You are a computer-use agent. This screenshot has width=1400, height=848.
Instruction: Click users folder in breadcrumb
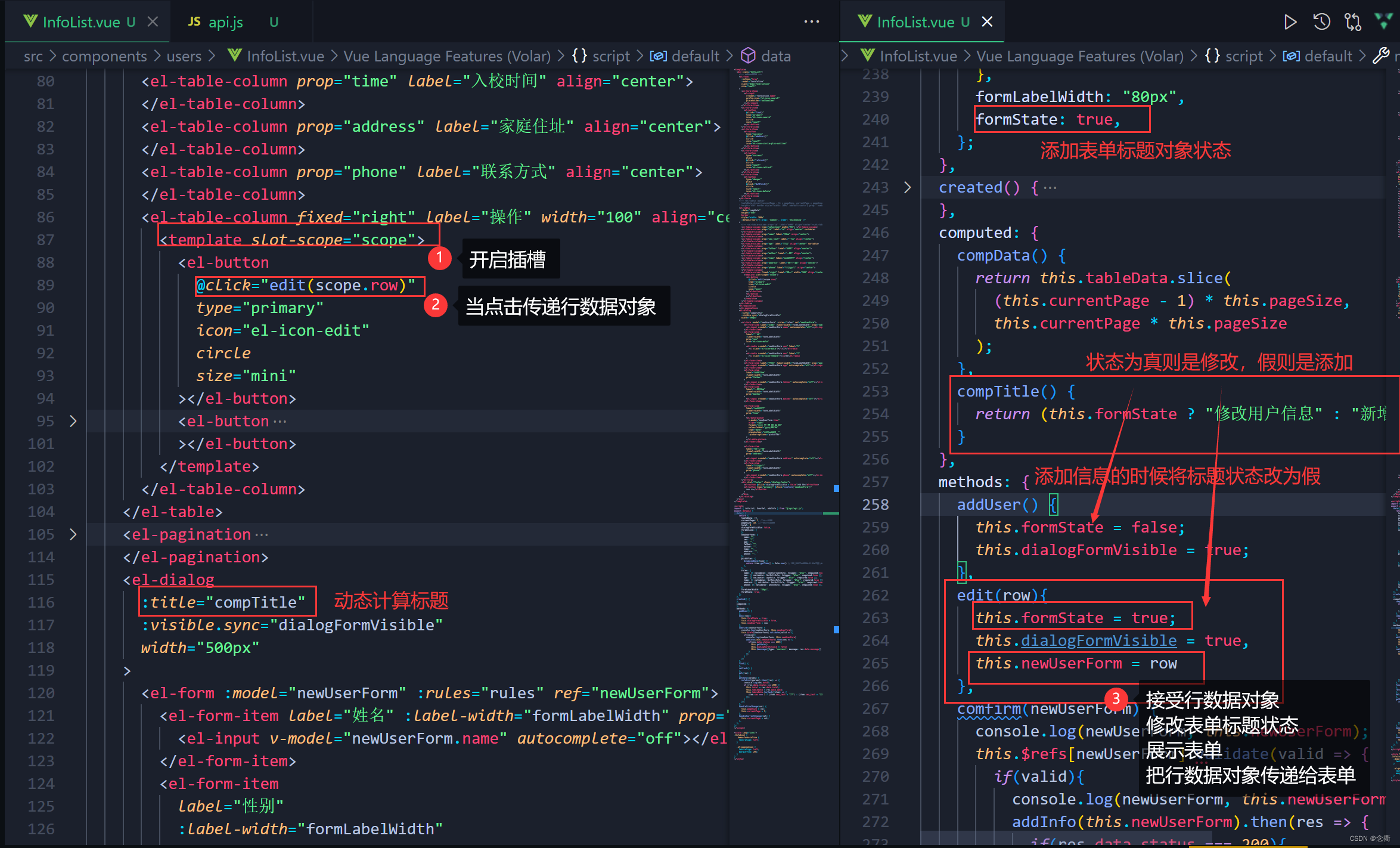(184, 56)
